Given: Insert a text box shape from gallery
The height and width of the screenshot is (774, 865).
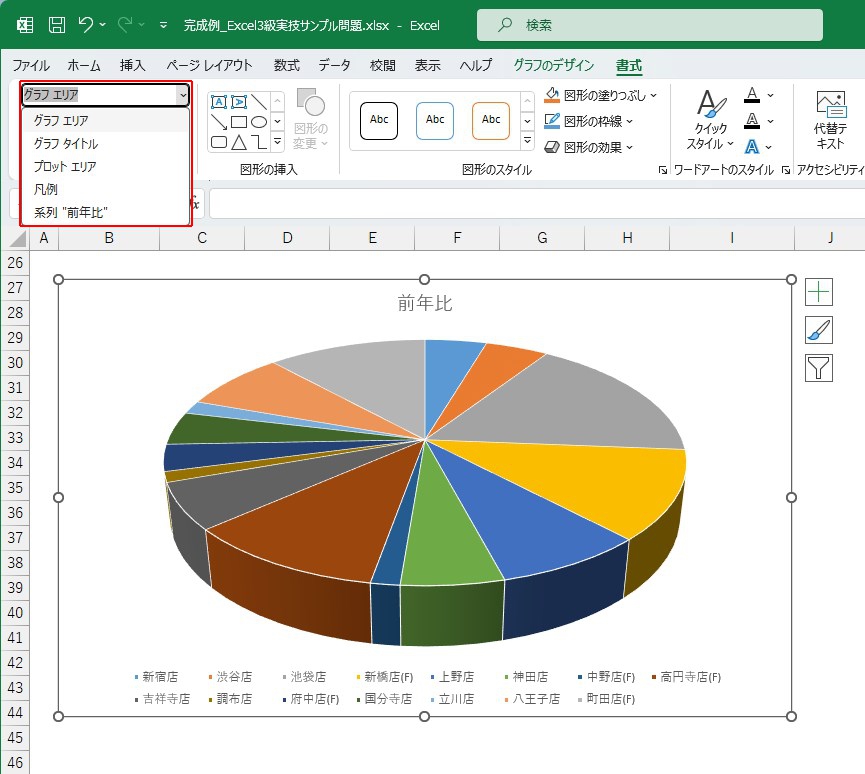Looking at the screenshot, I should pos(219,102).
